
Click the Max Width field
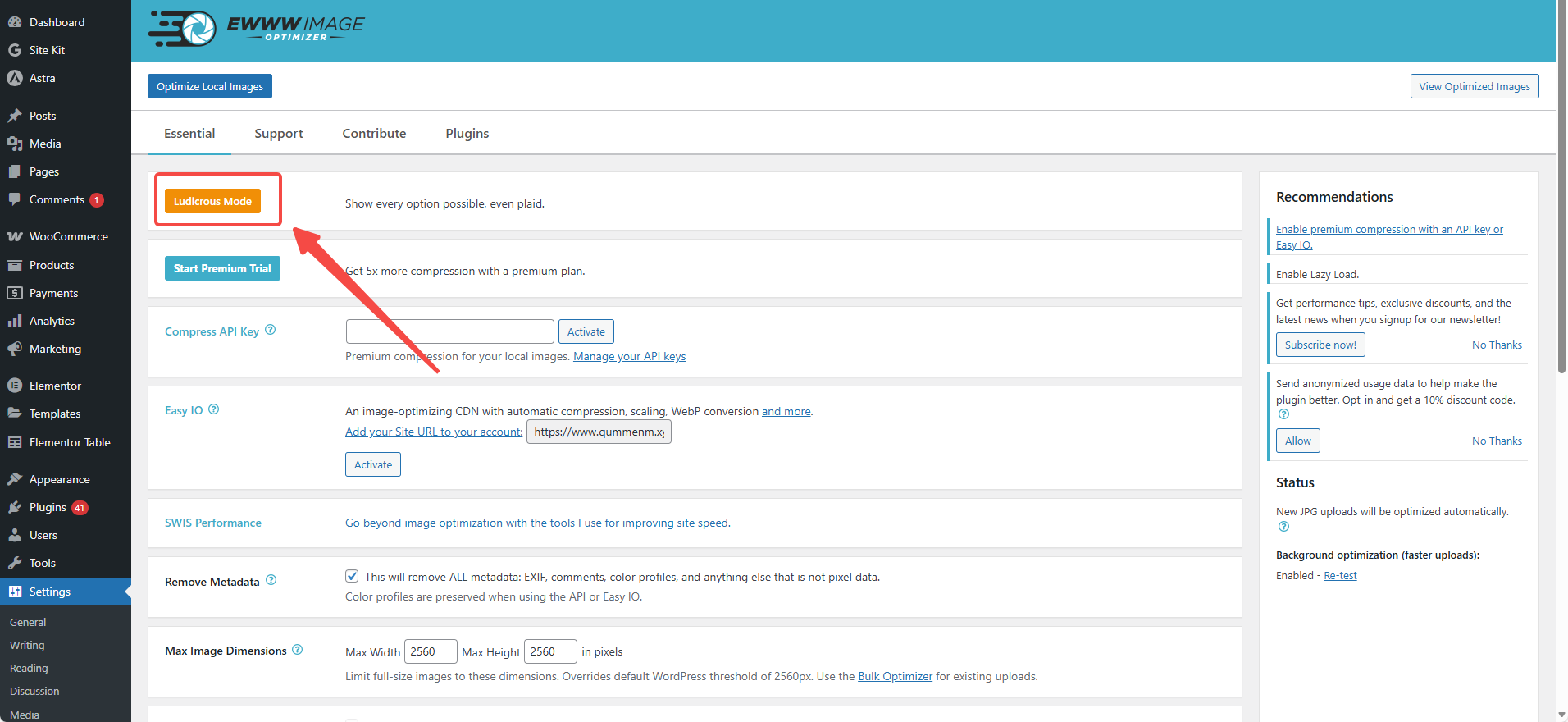[x=430, y=651]
